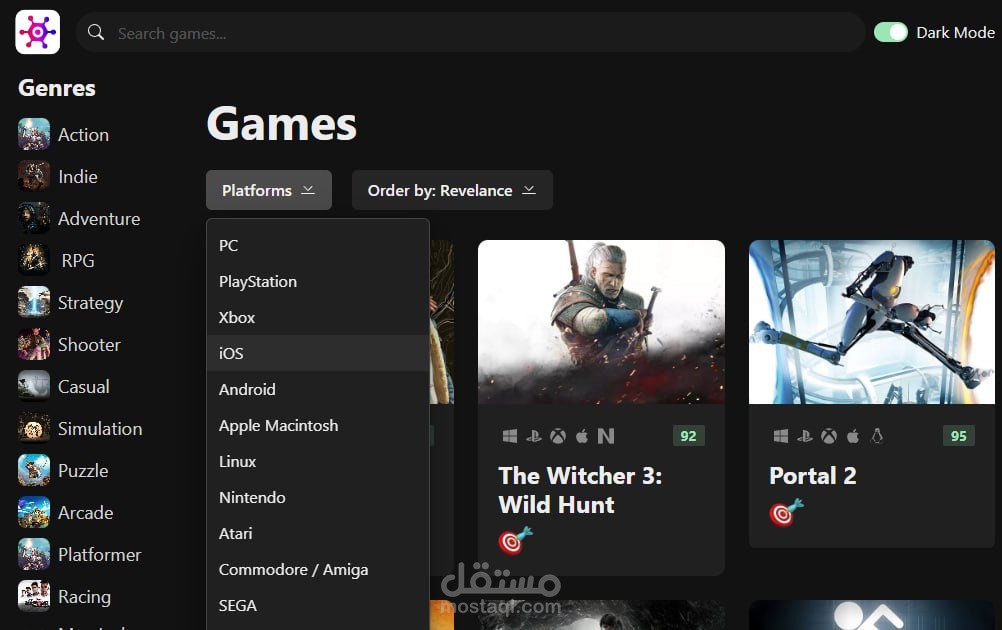Open the Racing genre link
The height and width of the screenshot is (630, 1002).
(x=84, y=597)
